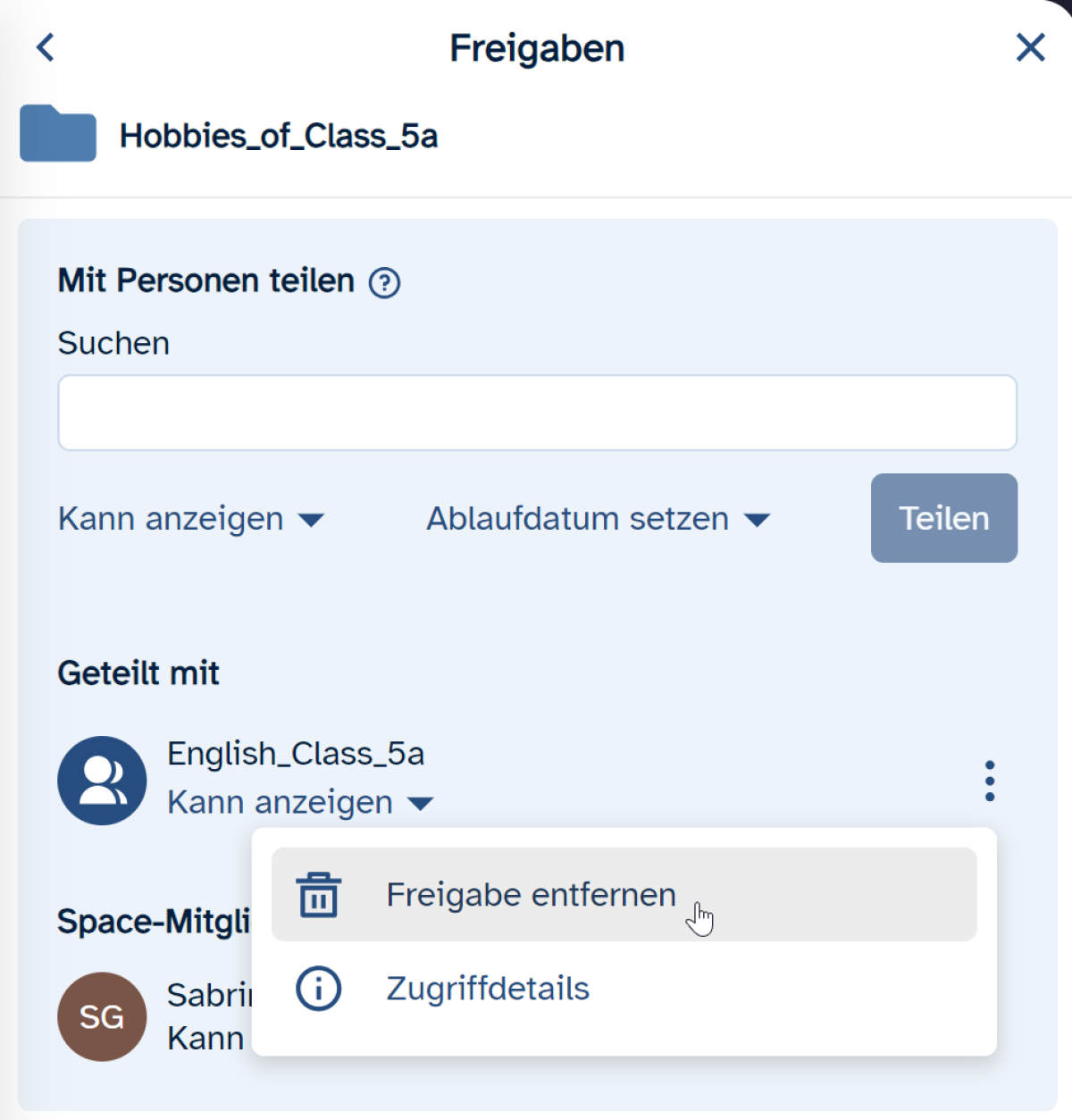
Task: Open the help icon beside Mit Personen teilen
Action: pos(385,283)
